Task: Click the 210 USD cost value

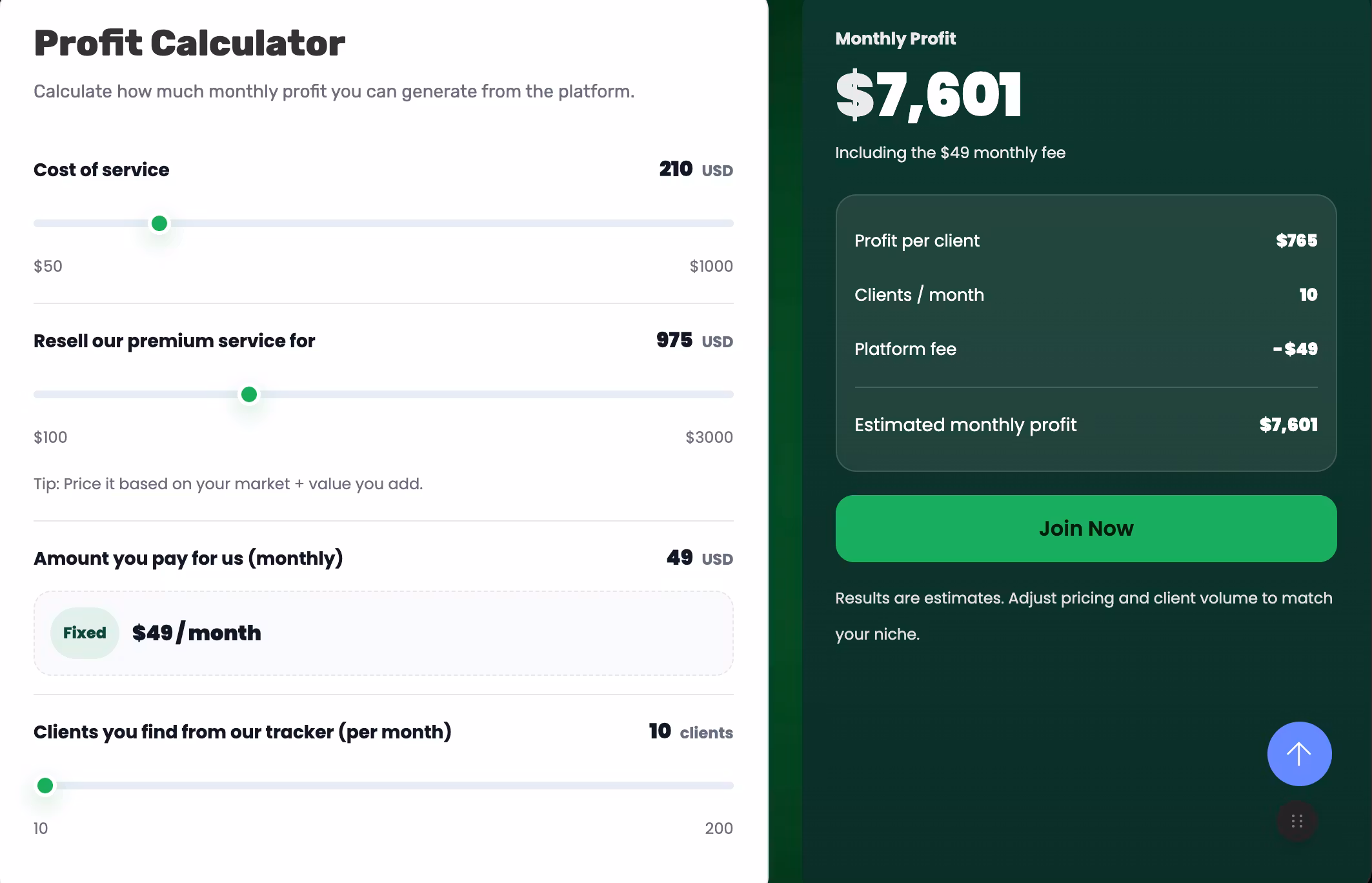Action: (695, 170)
